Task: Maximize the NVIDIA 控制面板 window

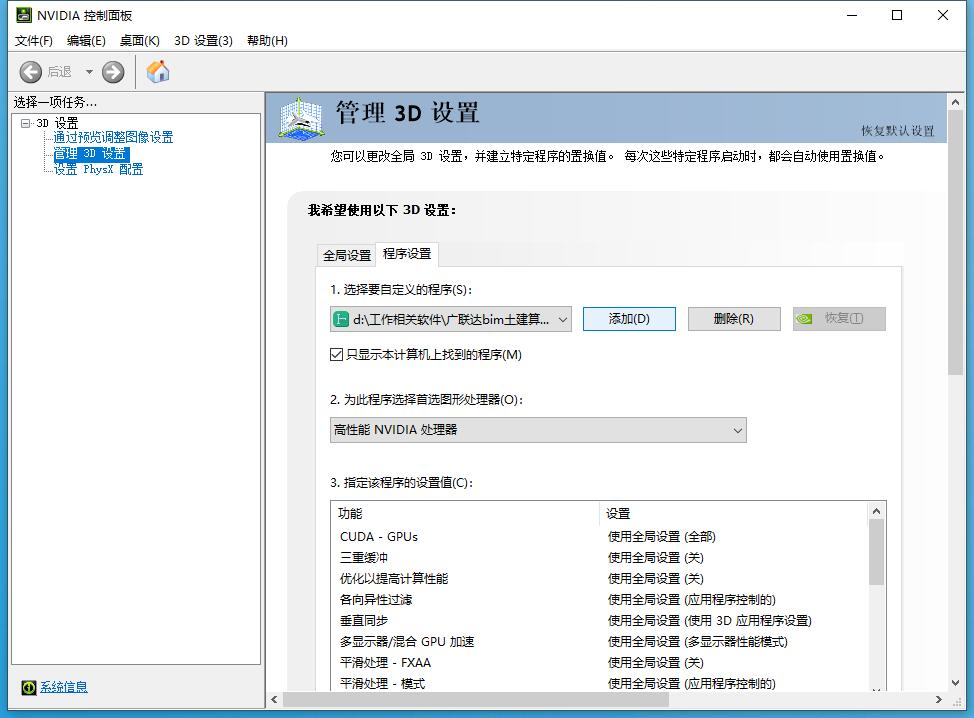Action: pyautogui.click(x=897, y=15)
